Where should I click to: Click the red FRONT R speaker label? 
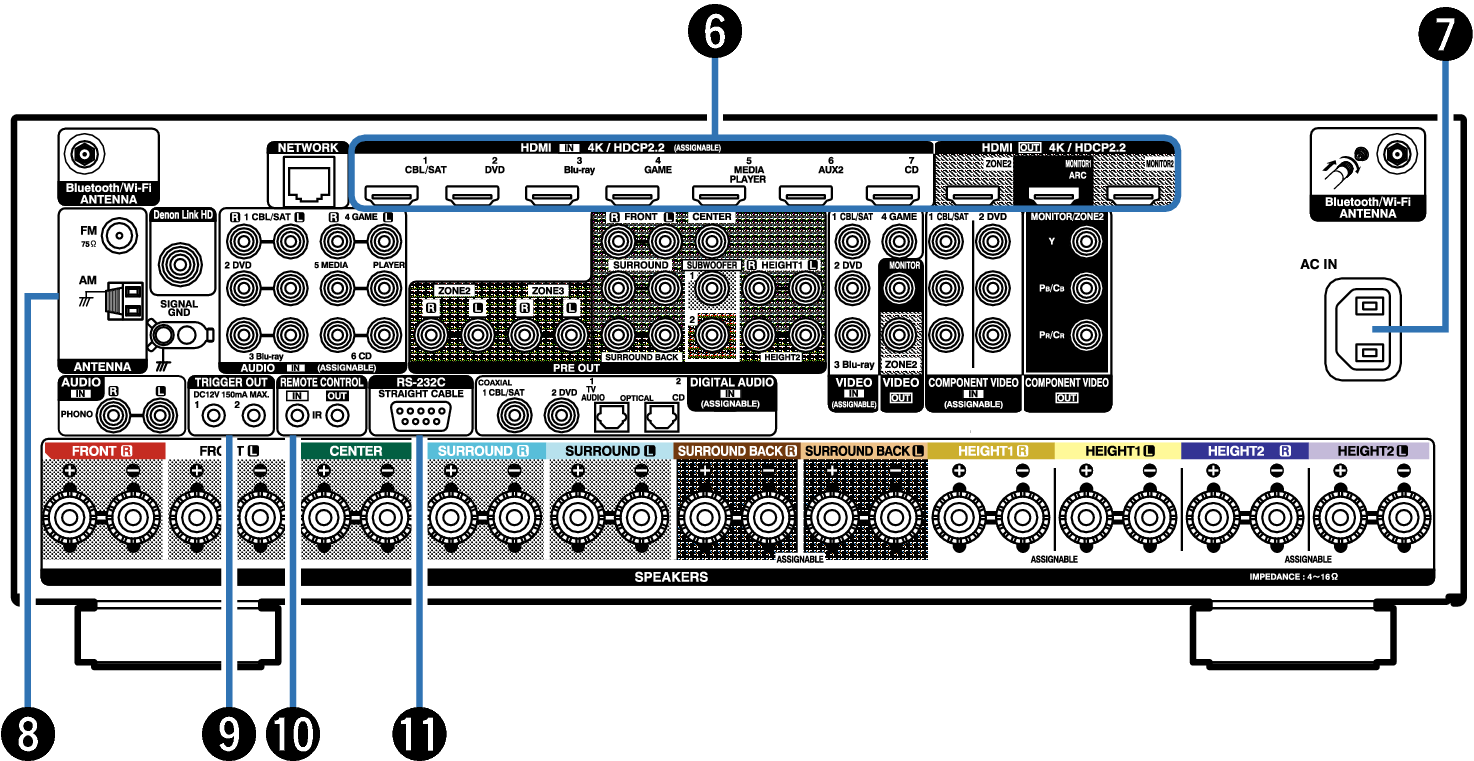(x=102, y=451)
